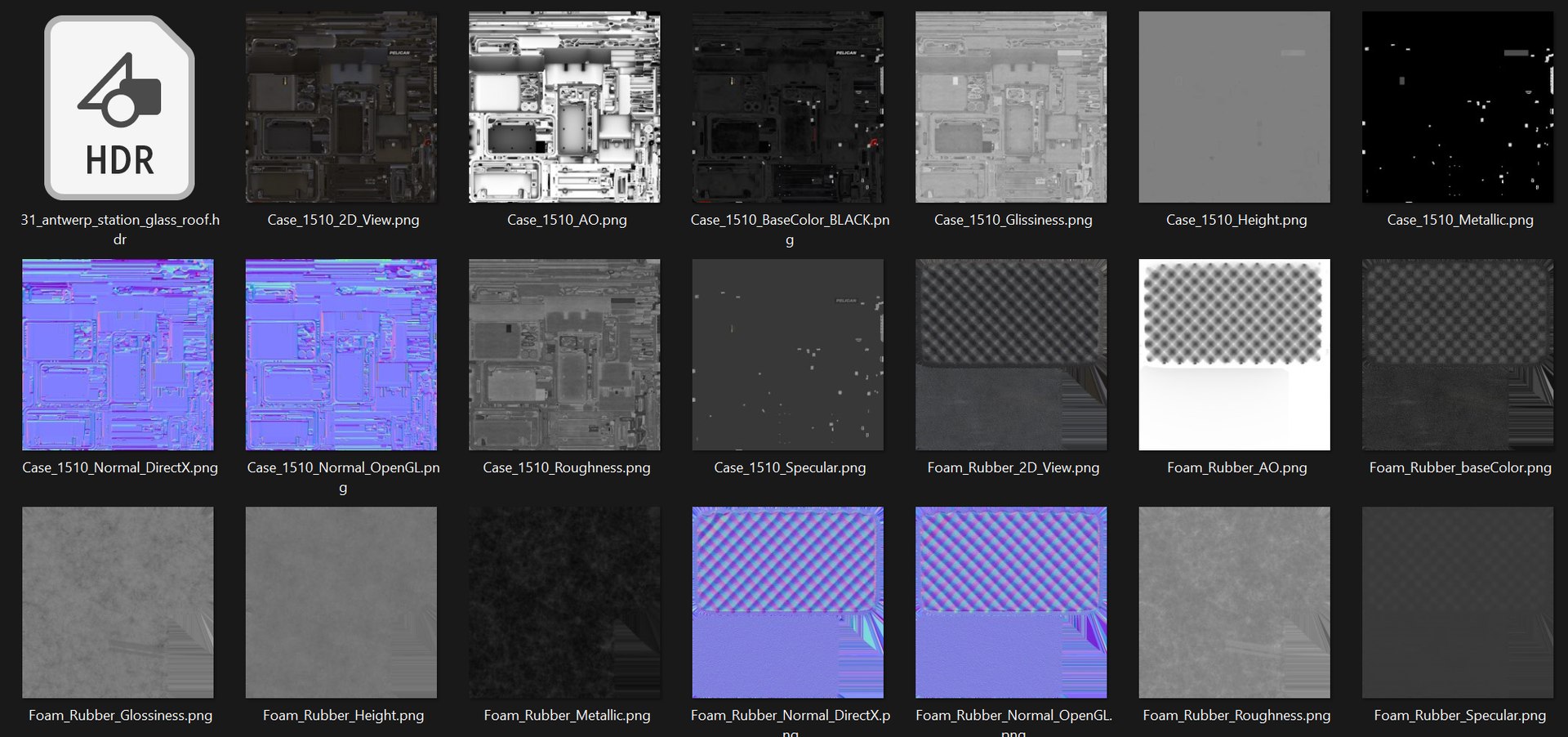This screenshot has width=1568, height=737.
Task: Click the Case_1510_Specular.png thumbnail
Action: tap(788, 355)
